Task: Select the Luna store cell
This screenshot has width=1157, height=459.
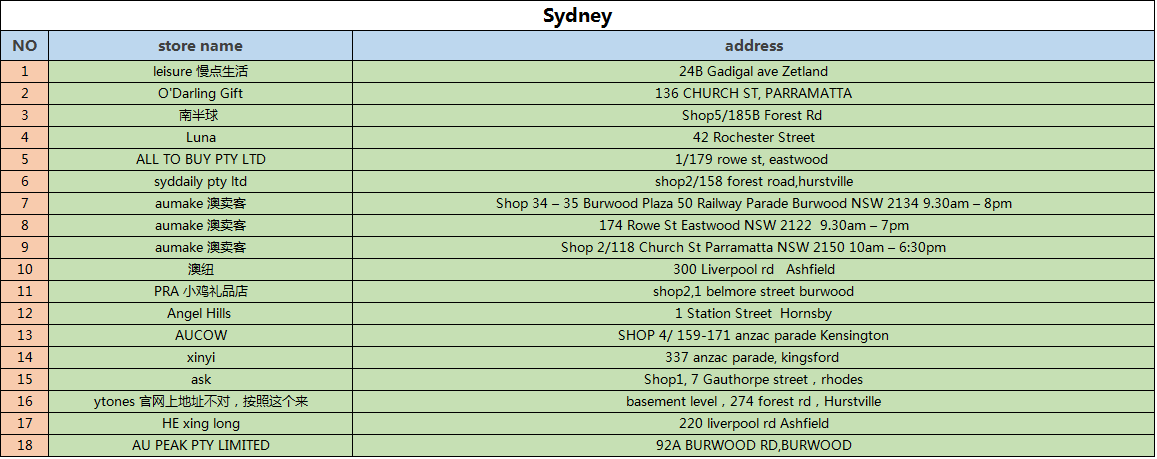Action: [x=200, y=137]
